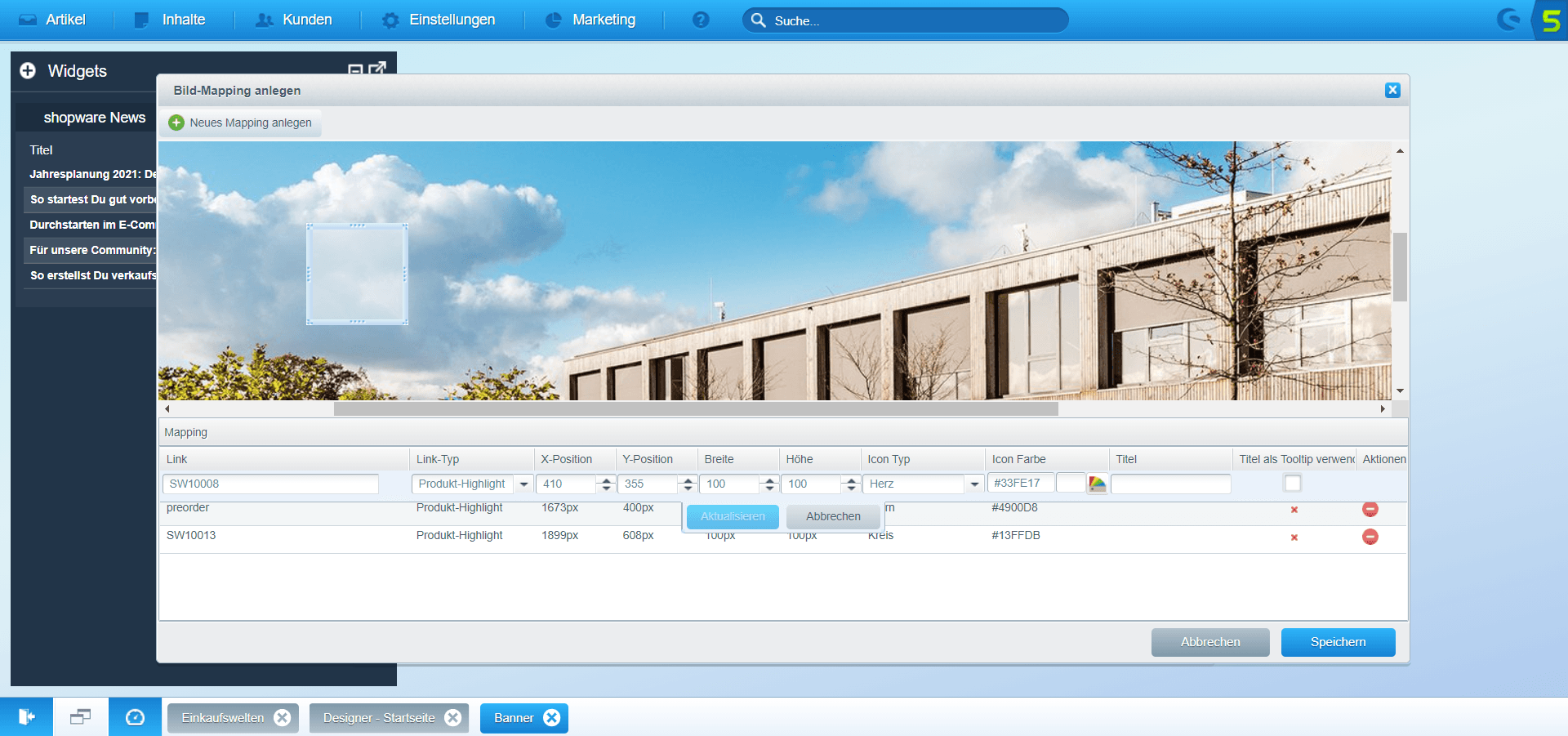Switch to the Banner taskbar window
The image size is (1568, 736).
point(514,718)
